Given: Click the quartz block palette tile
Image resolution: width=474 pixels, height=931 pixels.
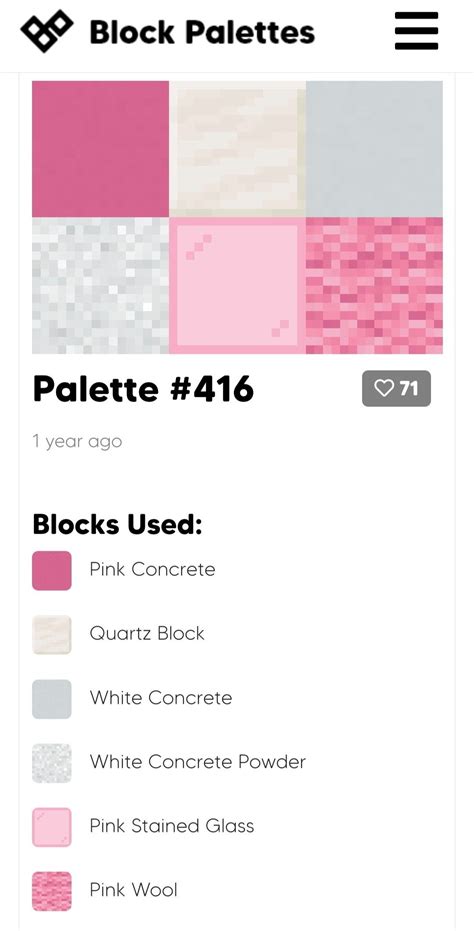Looking at the screenshot, I should click(x=238, y=149).
